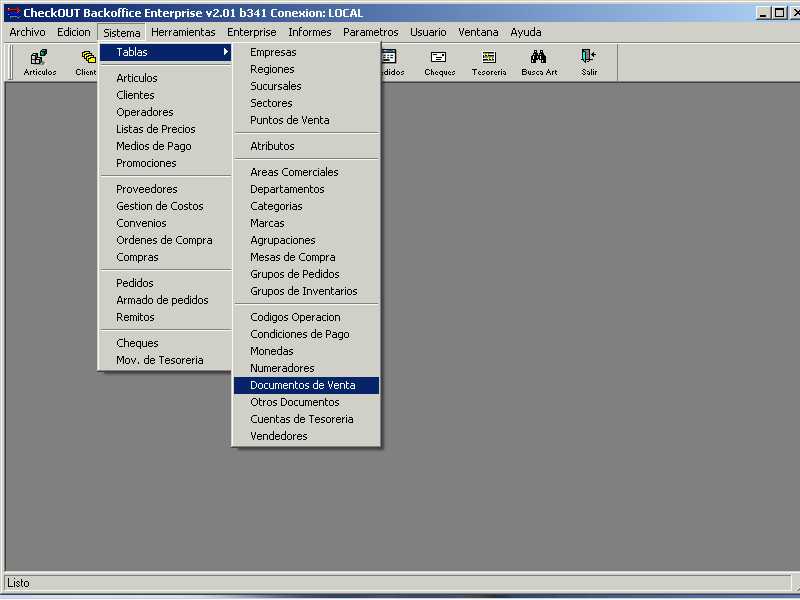Open Atributos from the submenu
The height and width of the screenshot is (600, 800).
(x=306, y=146)
